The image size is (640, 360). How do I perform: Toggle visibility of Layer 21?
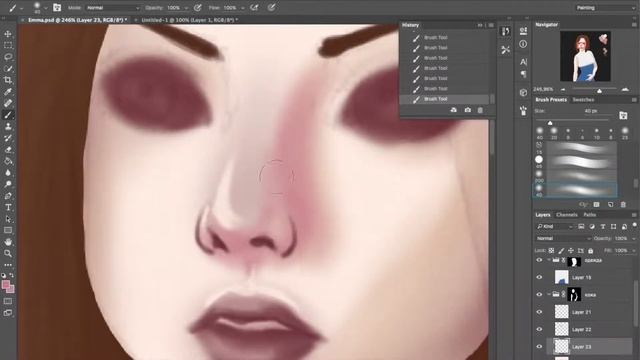click(x=539, y=312)
